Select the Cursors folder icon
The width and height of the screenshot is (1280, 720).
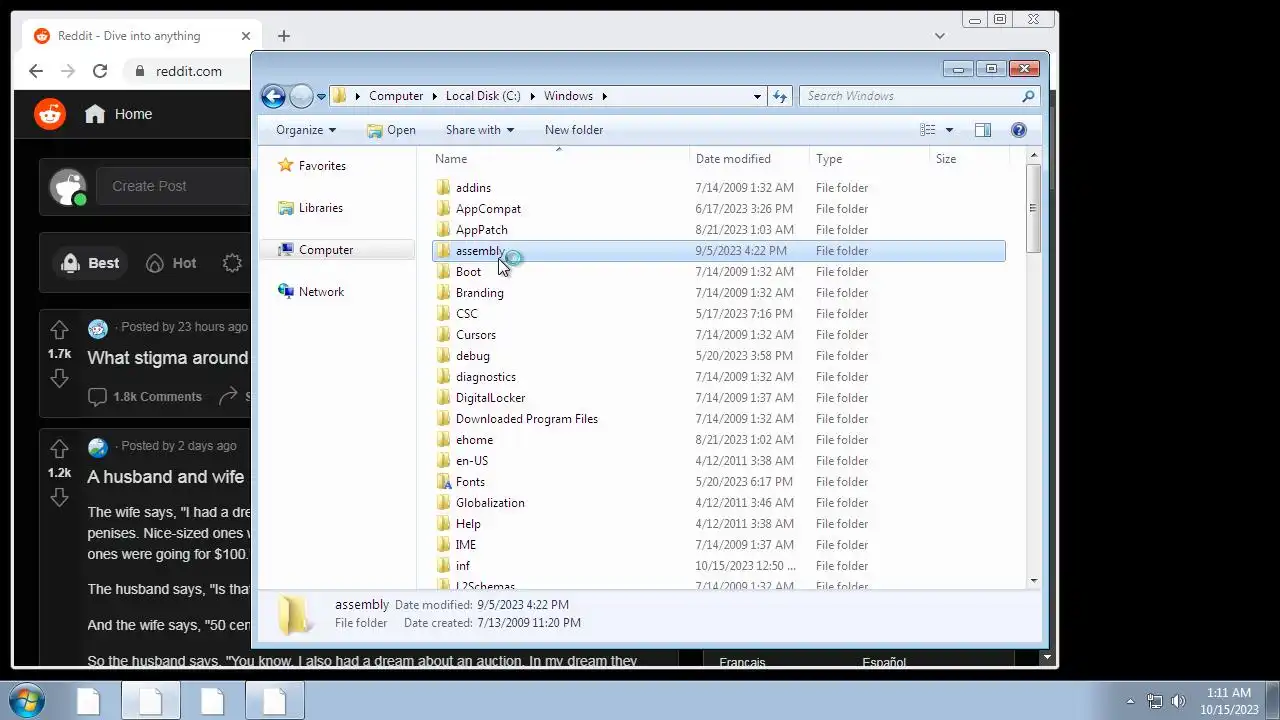(x=444, y=335)
